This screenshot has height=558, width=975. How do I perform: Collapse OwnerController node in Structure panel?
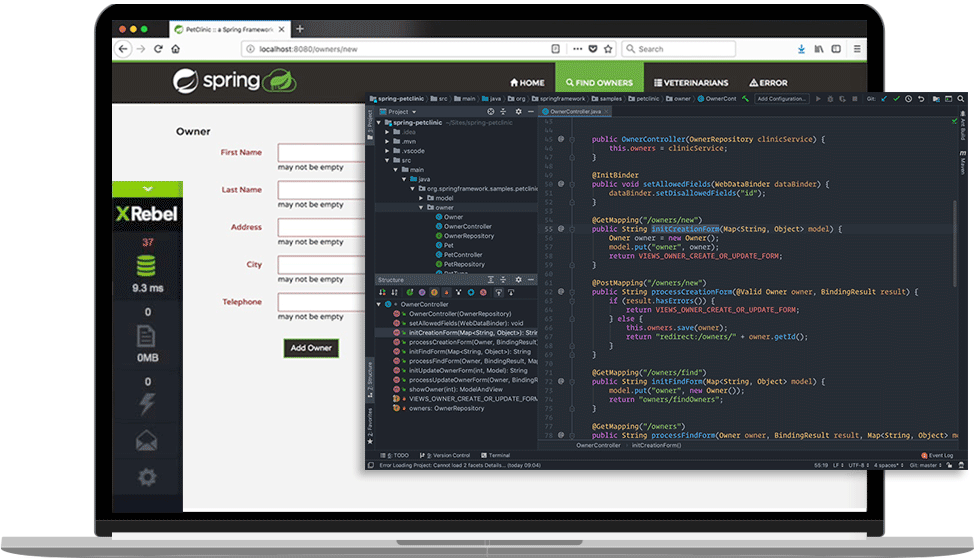pyautogui.click(x=379, y=304)
